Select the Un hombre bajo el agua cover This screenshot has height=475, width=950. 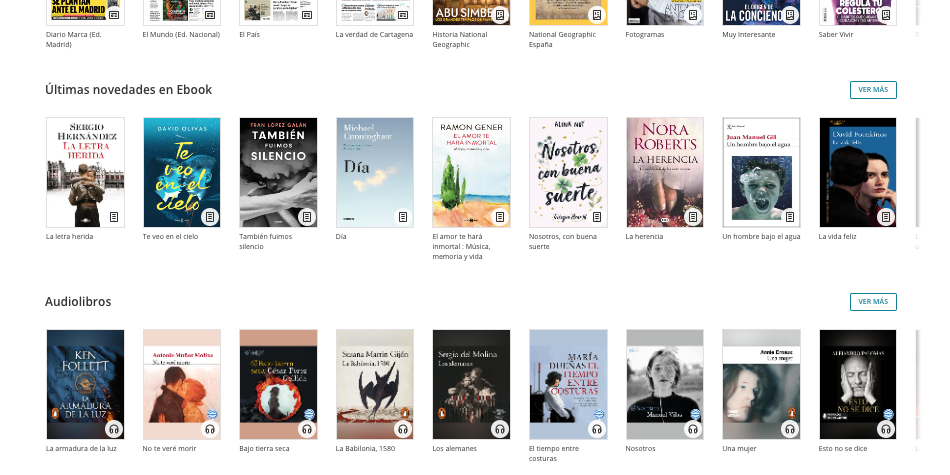pyautogui.click(x=762, y=173)
